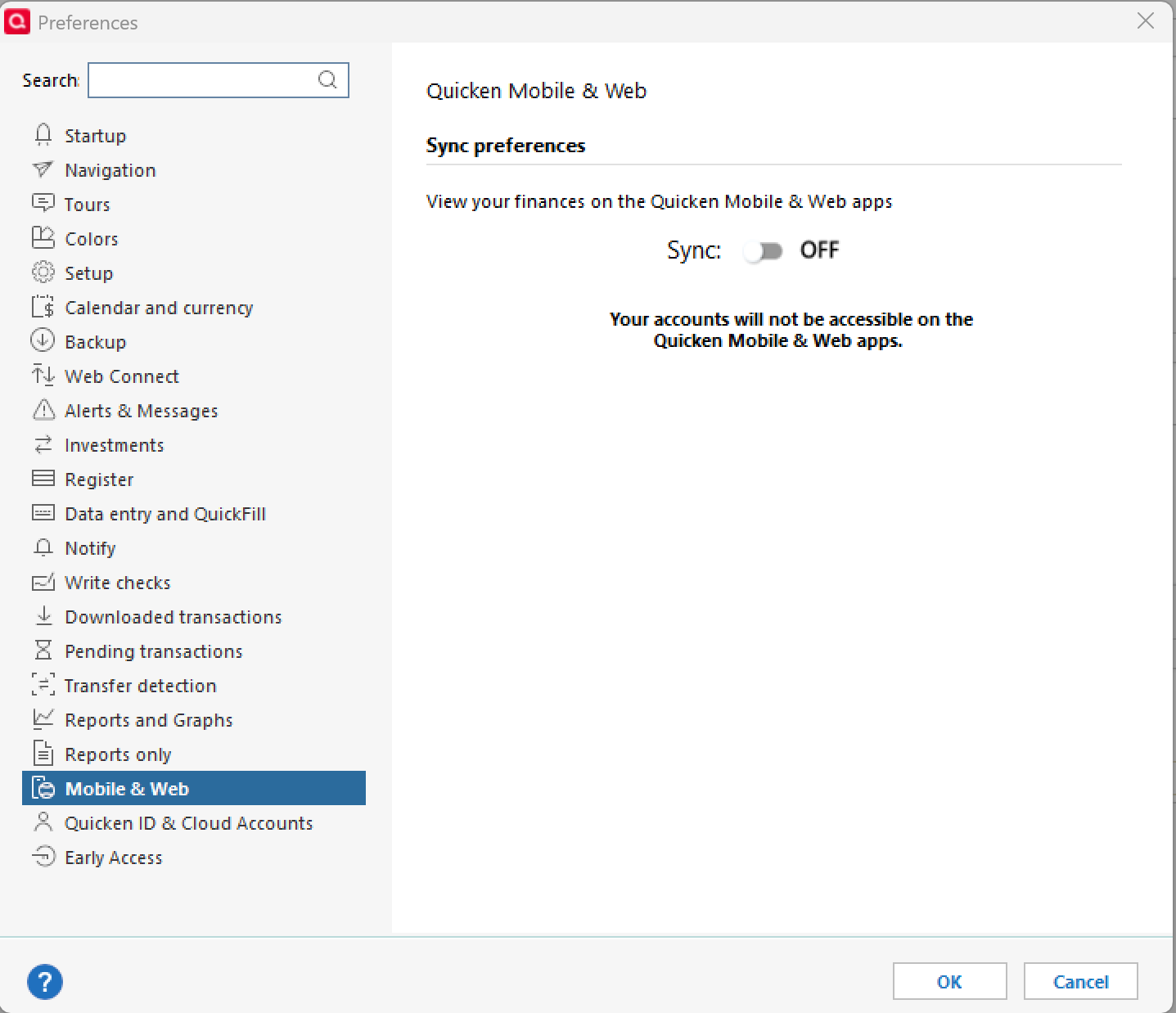The image size is (1176, 1013).
Task: Click the Notify bell icon
Action: point(43,547)
